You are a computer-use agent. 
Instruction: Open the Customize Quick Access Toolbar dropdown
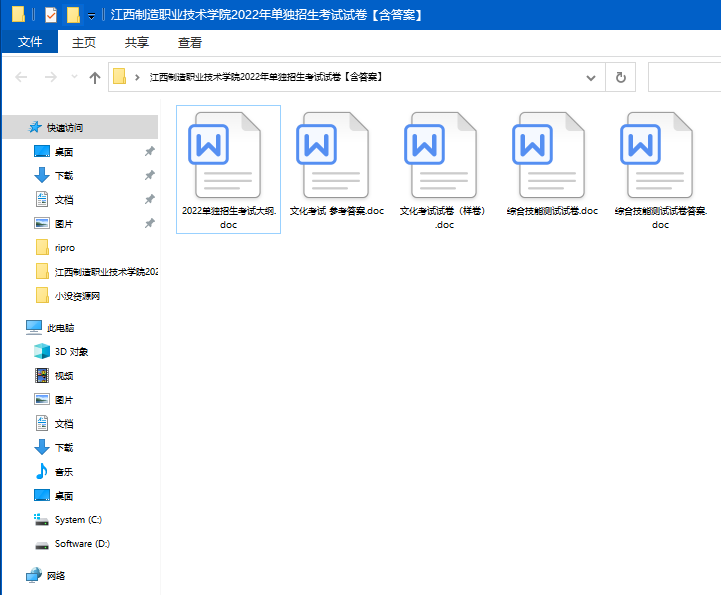[92, 16]
